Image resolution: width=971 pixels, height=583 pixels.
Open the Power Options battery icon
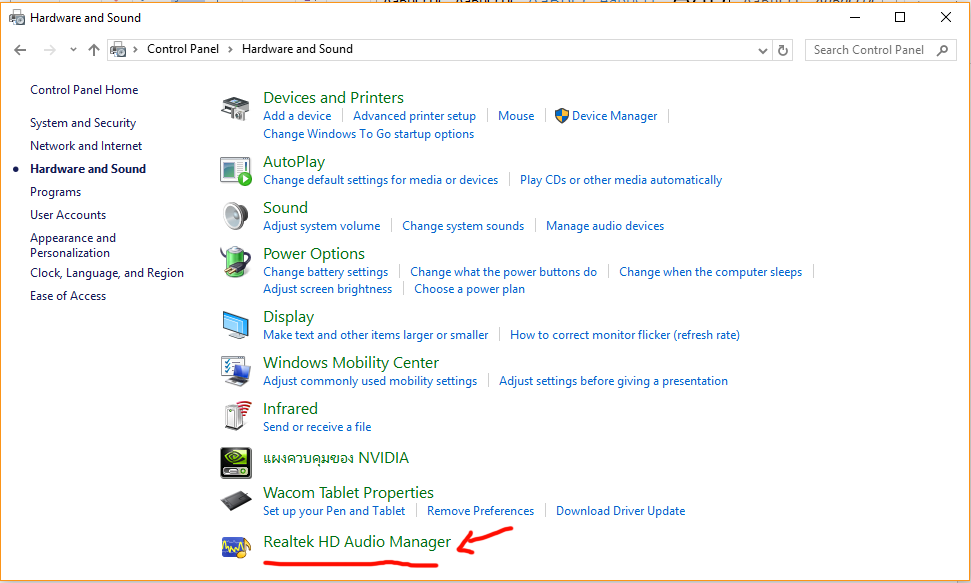pyautogui.click(x=235, y=261)
